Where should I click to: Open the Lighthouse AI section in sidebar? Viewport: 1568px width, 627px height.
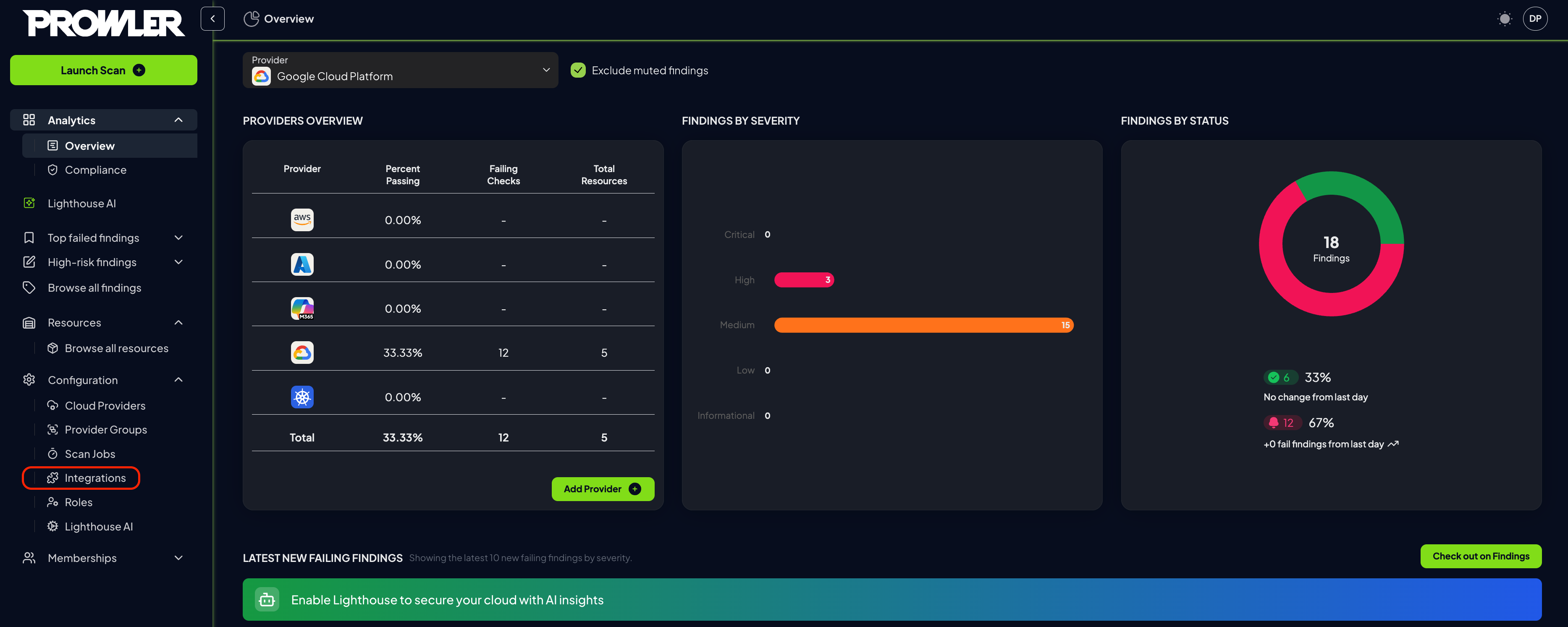[x=81, y=203]
